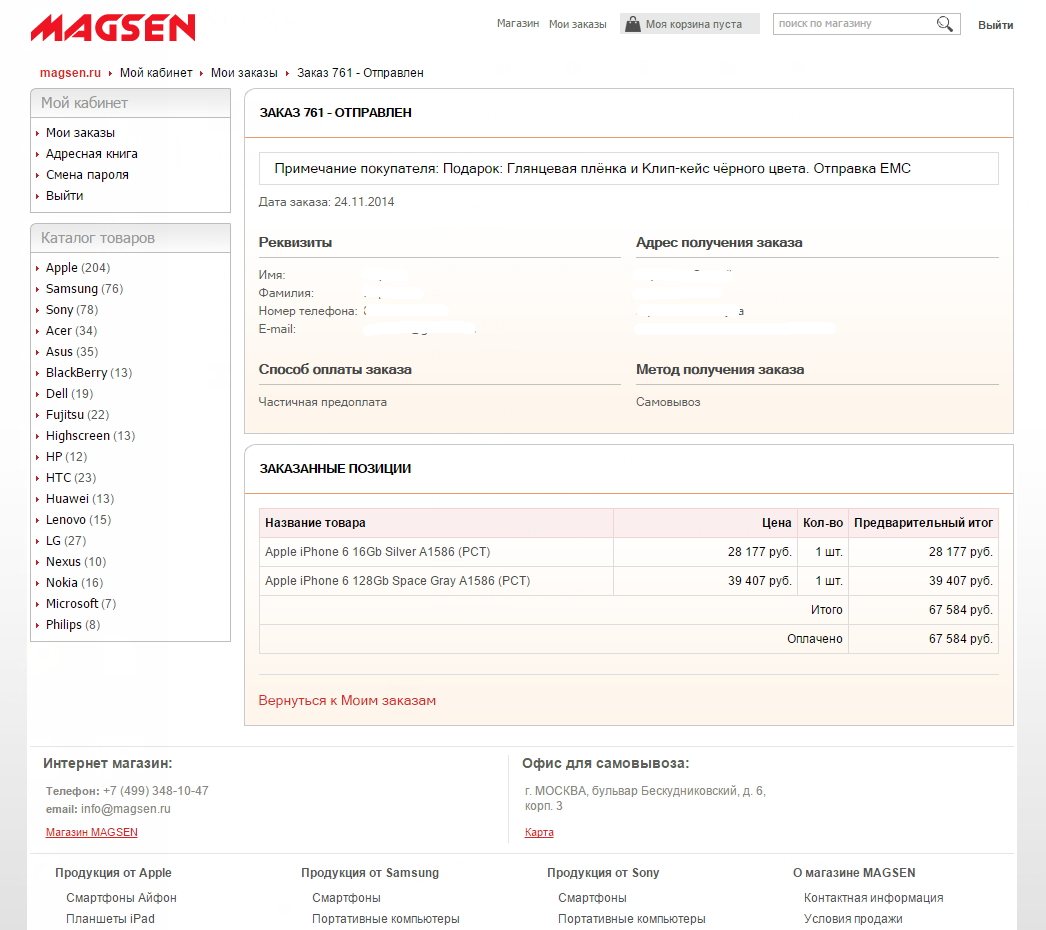
Task: View the Asus (35) catalog category
Action: tap(72, 352)
